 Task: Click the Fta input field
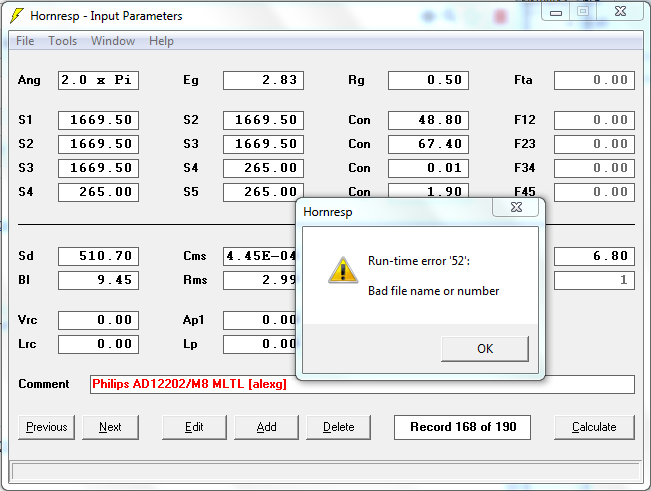pyautogui.click(x=594, y=80)
